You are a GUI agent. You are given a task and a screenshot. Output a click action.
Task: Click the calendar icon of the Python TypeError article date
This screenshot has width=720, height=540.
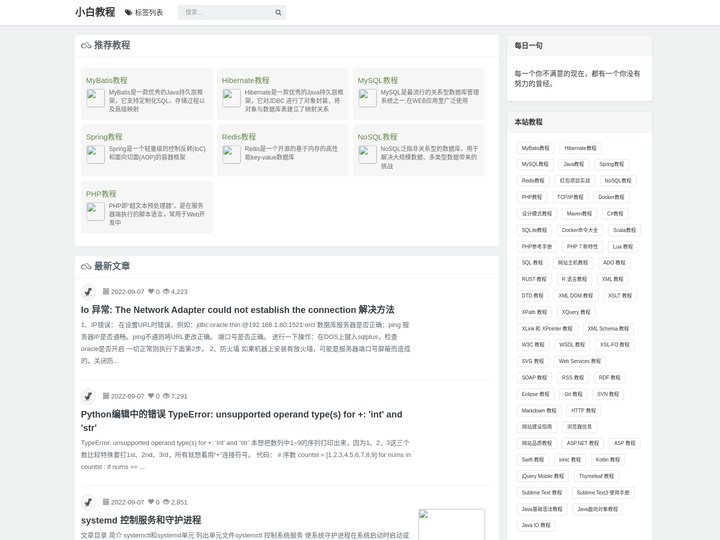coord(106,396)
